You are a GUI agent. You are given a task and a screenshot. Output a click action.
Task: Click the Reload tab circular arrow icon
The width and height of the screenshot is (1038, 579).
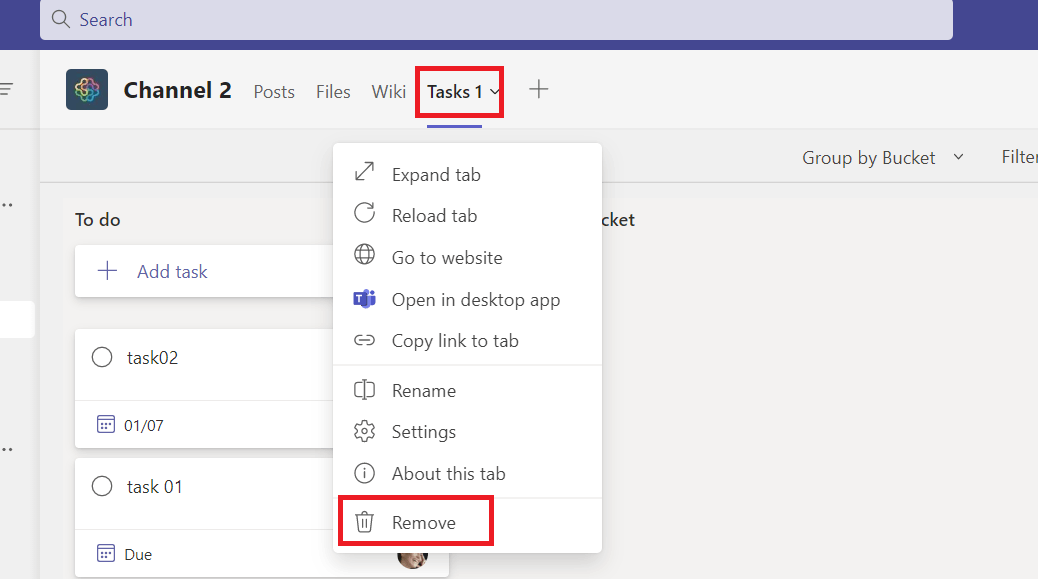click(364, 213)
